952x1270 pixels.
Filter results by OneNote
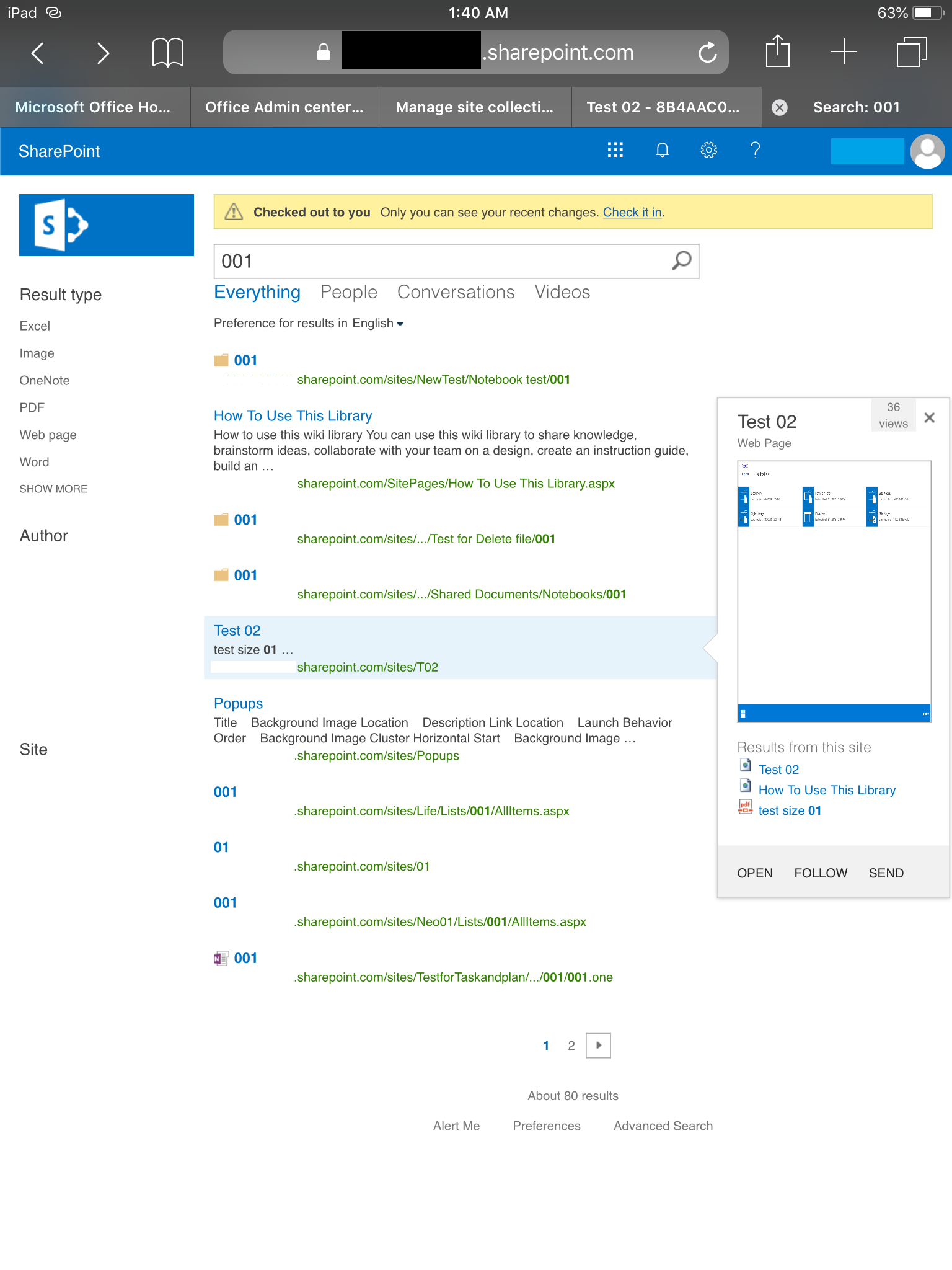45,381
